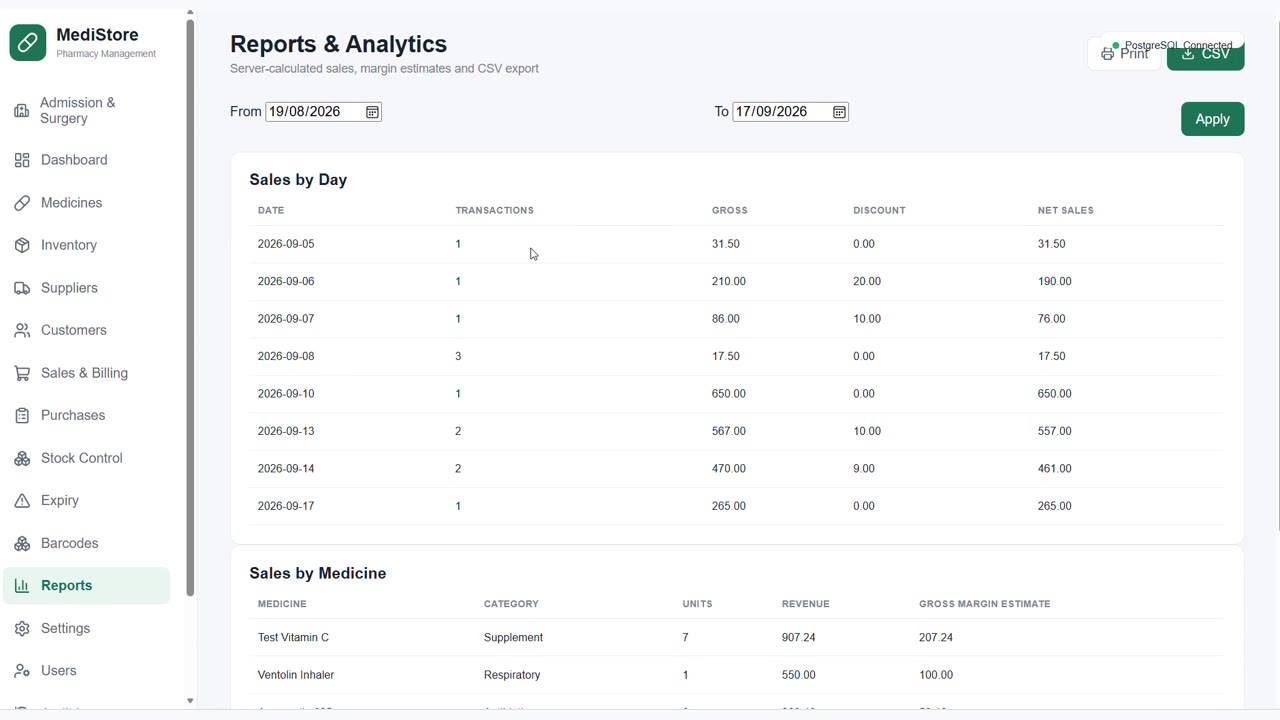
Task: Edit the From date field
Action: click(x=323, y=112)
